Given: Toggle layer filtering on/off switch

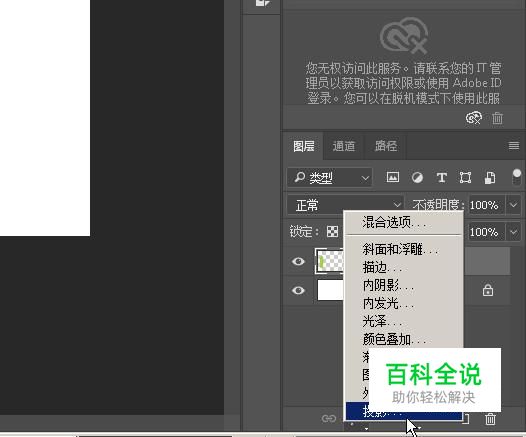Looking at the screenshot, I should tap(517, 177).
